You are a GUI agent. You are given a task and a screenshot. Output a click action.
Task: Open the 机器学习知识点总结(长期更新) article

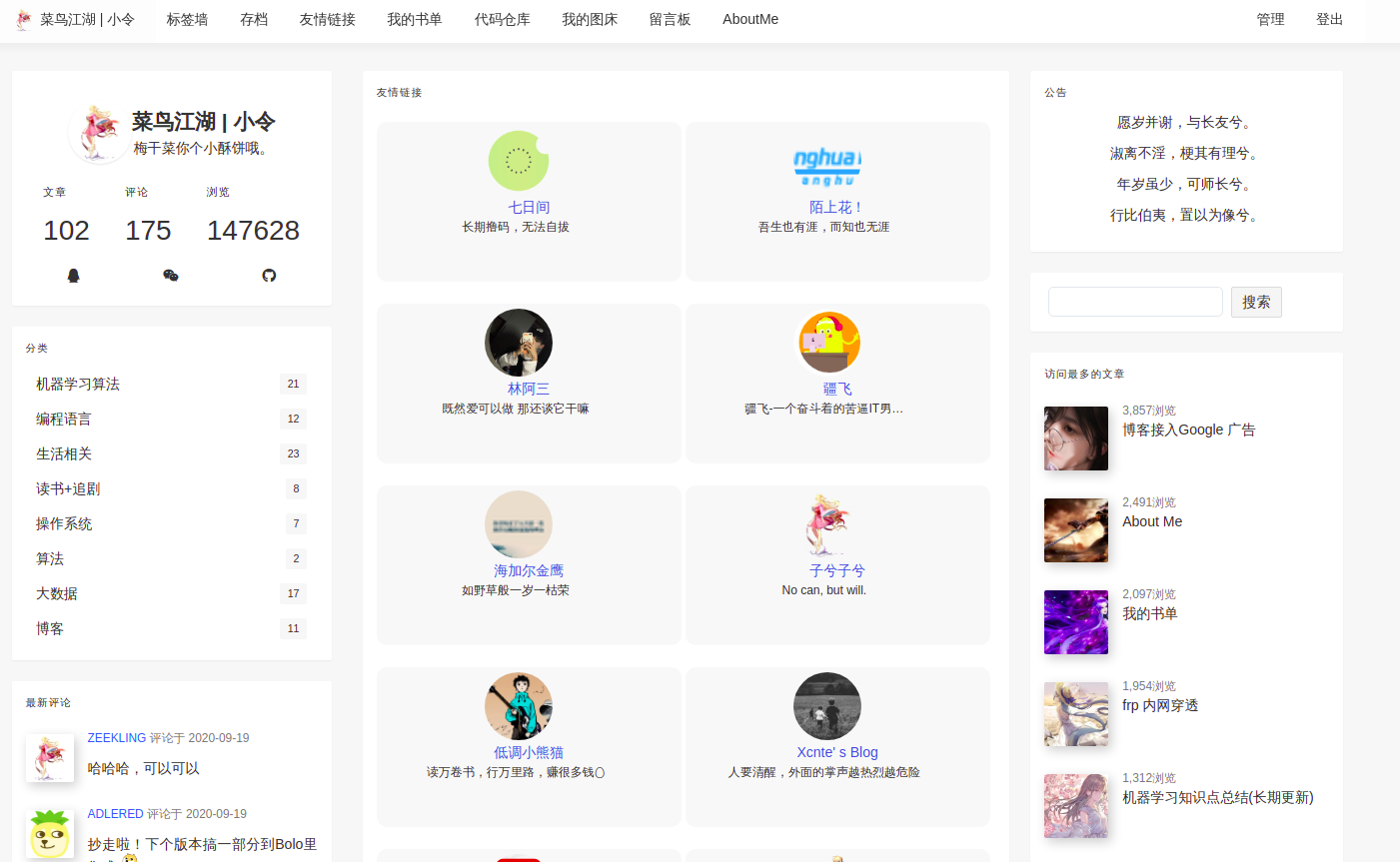1218,797
